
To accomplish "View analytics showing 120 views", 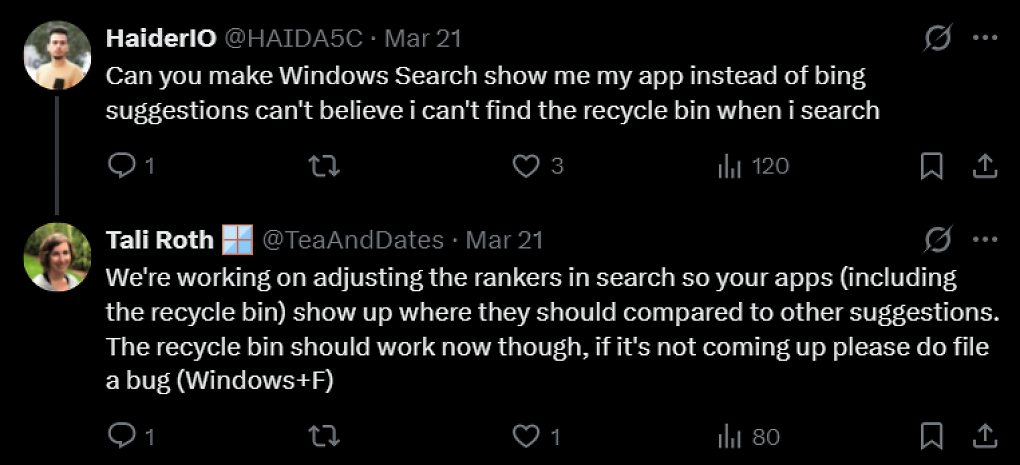I will (729, 167).
